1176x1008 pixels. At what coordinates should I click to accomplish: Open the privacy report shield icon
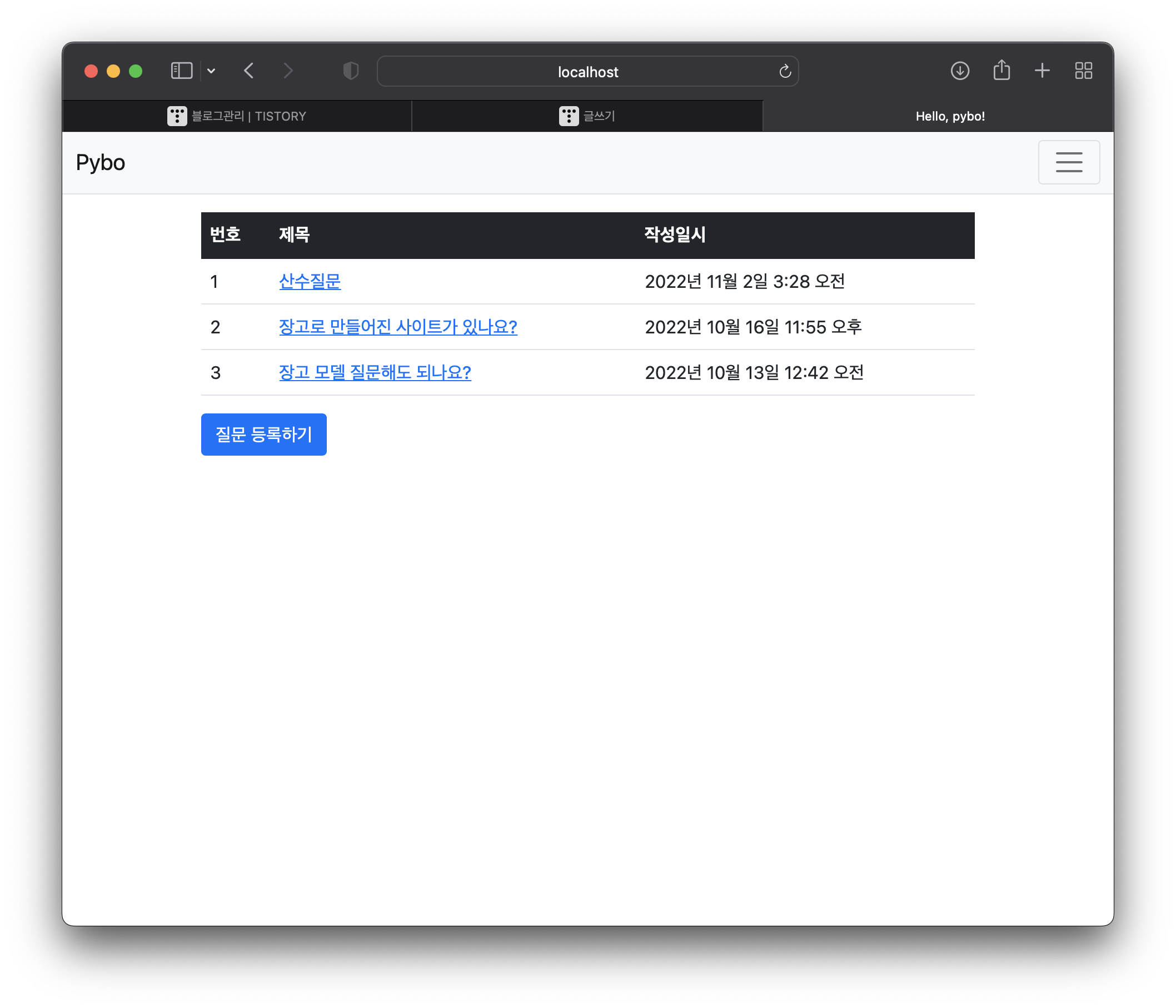[x=351, y=71]
